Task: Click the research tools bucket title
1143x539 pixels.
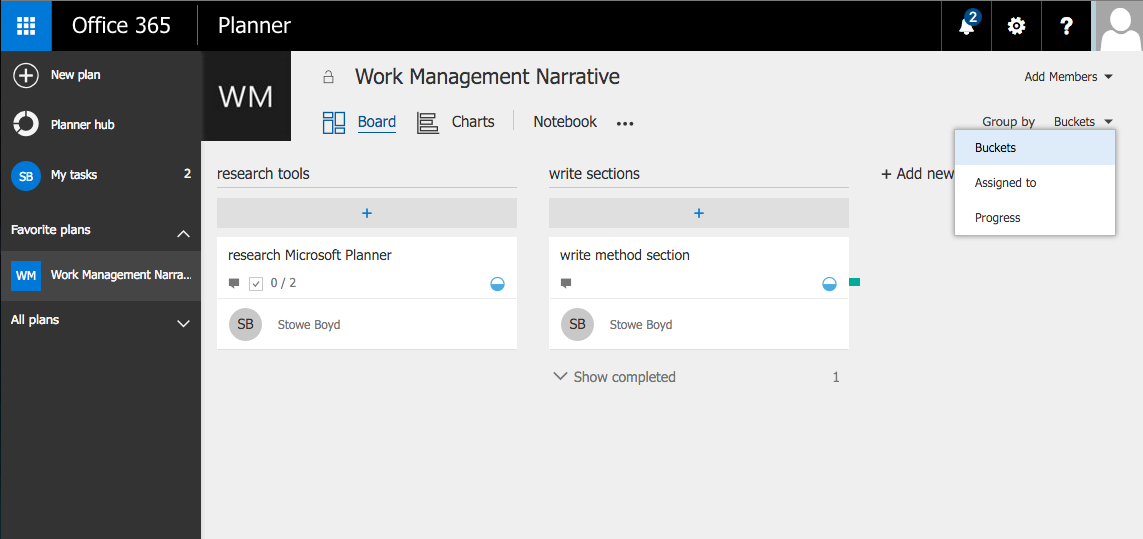Action: 263,174
